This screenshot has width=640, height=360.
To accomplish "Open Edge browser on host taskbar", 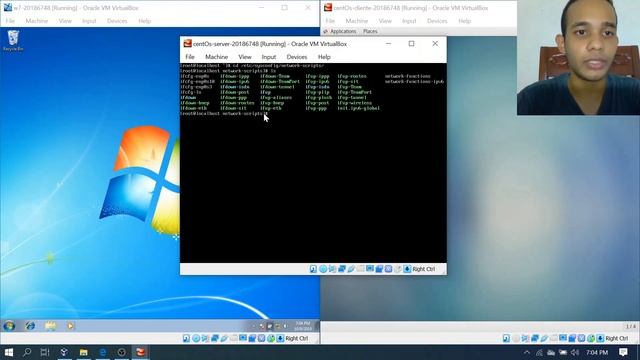I will [102, 352].
